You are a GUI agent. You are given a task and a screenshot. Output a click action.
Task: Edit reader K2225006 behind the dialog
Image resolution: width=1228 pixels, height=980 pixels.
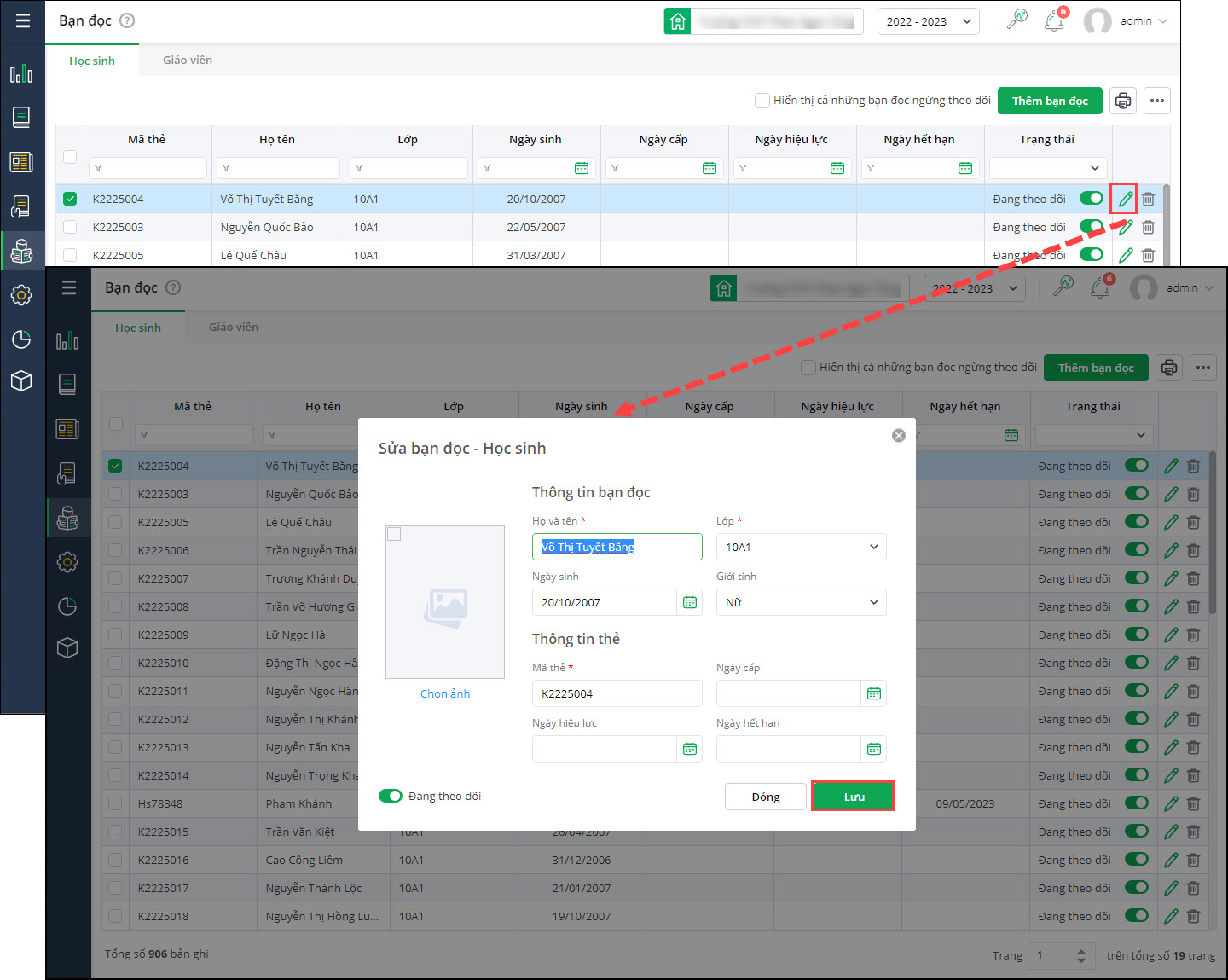(x=1171, y=550)
